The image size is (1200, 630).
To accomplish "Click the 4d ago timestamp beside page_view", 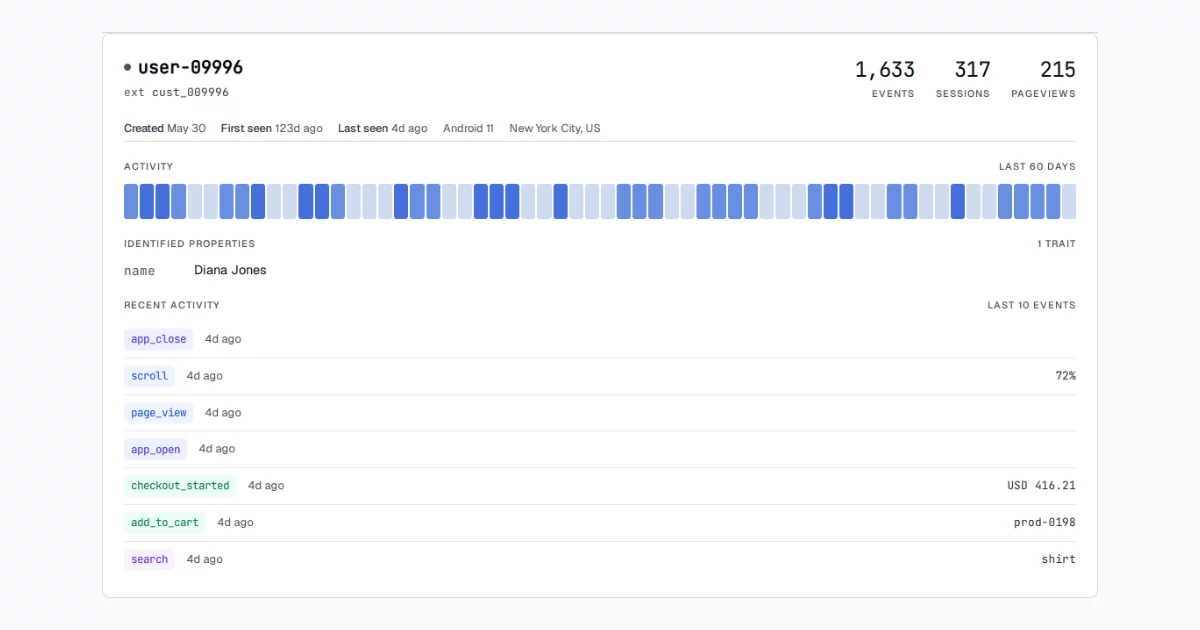I will point(223,412).
